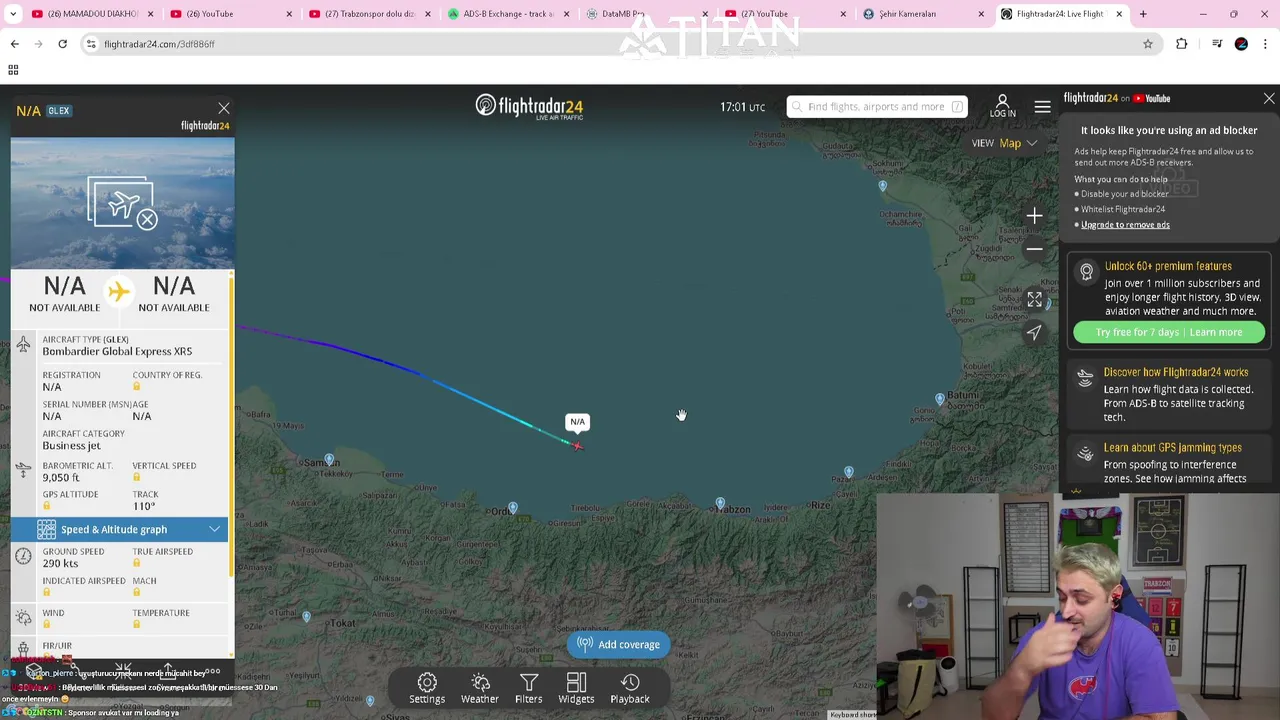
Task: Click the GLEX aircraft type badge
Action: coord(59,111)
